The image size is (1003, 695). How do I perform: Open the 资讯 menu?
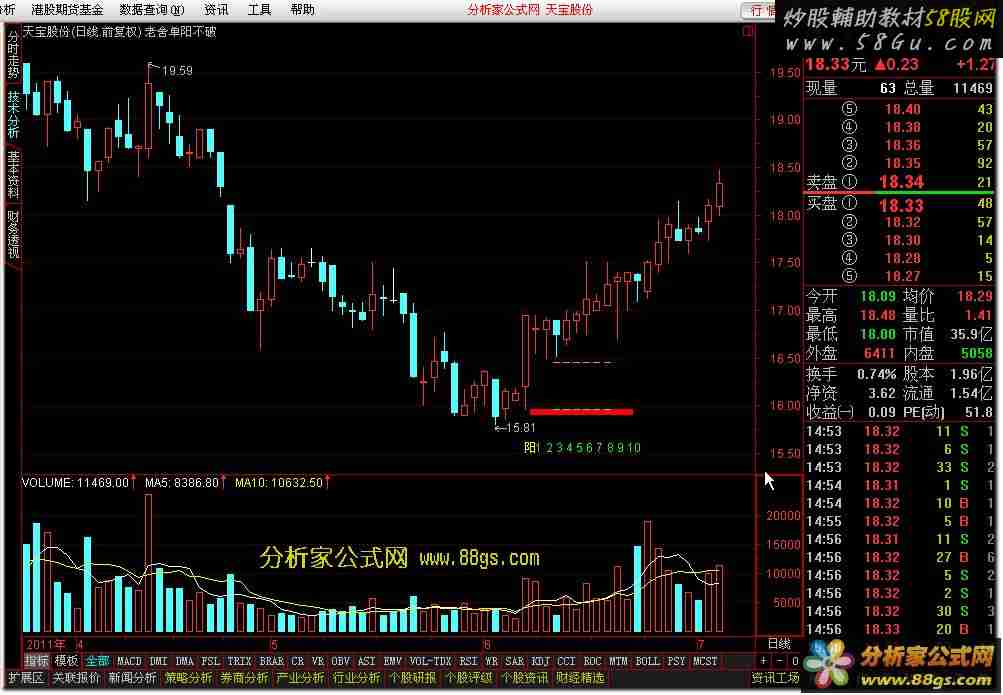[216, 10]
